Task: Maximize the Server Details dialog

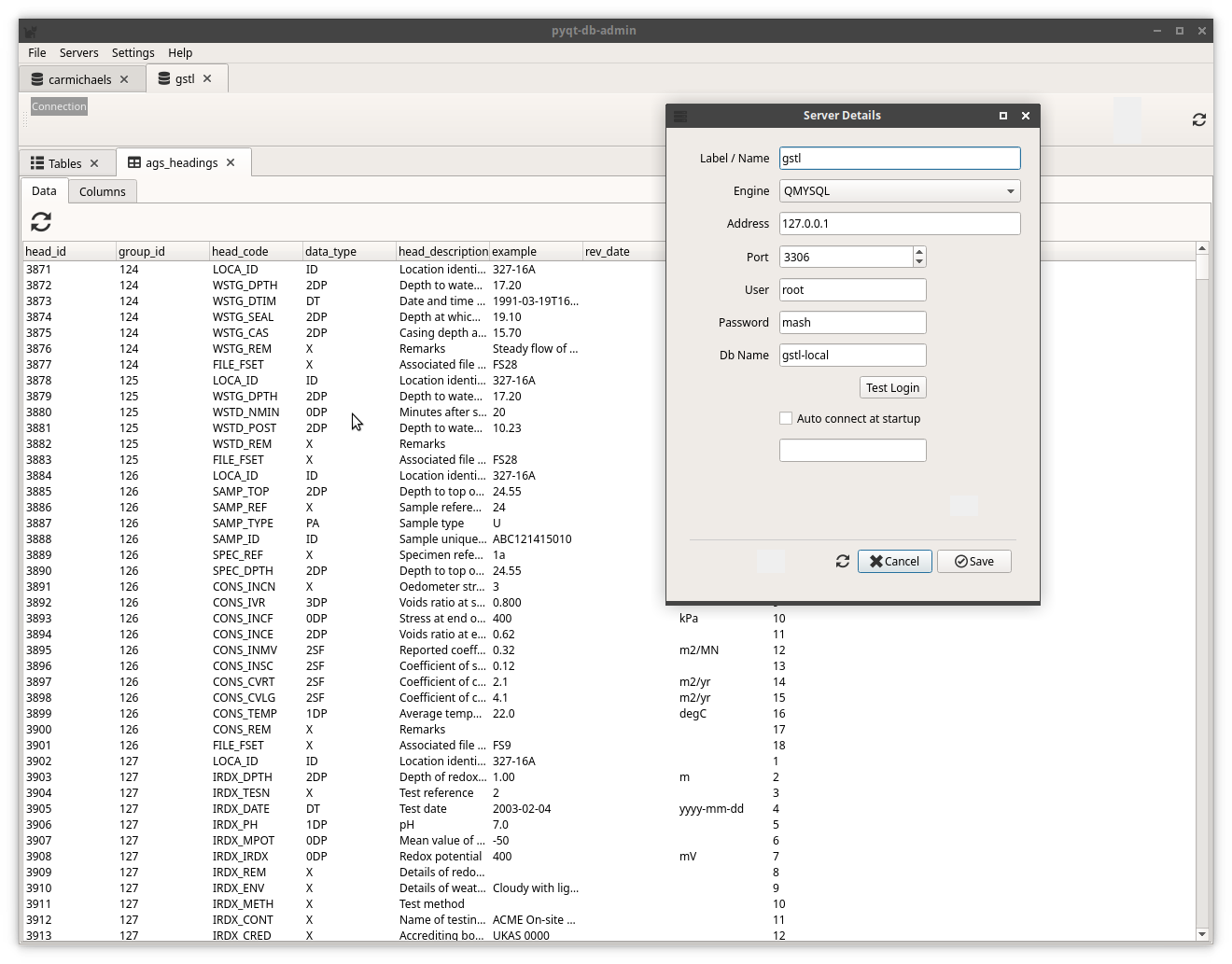Action: (x=1003, y=116)
